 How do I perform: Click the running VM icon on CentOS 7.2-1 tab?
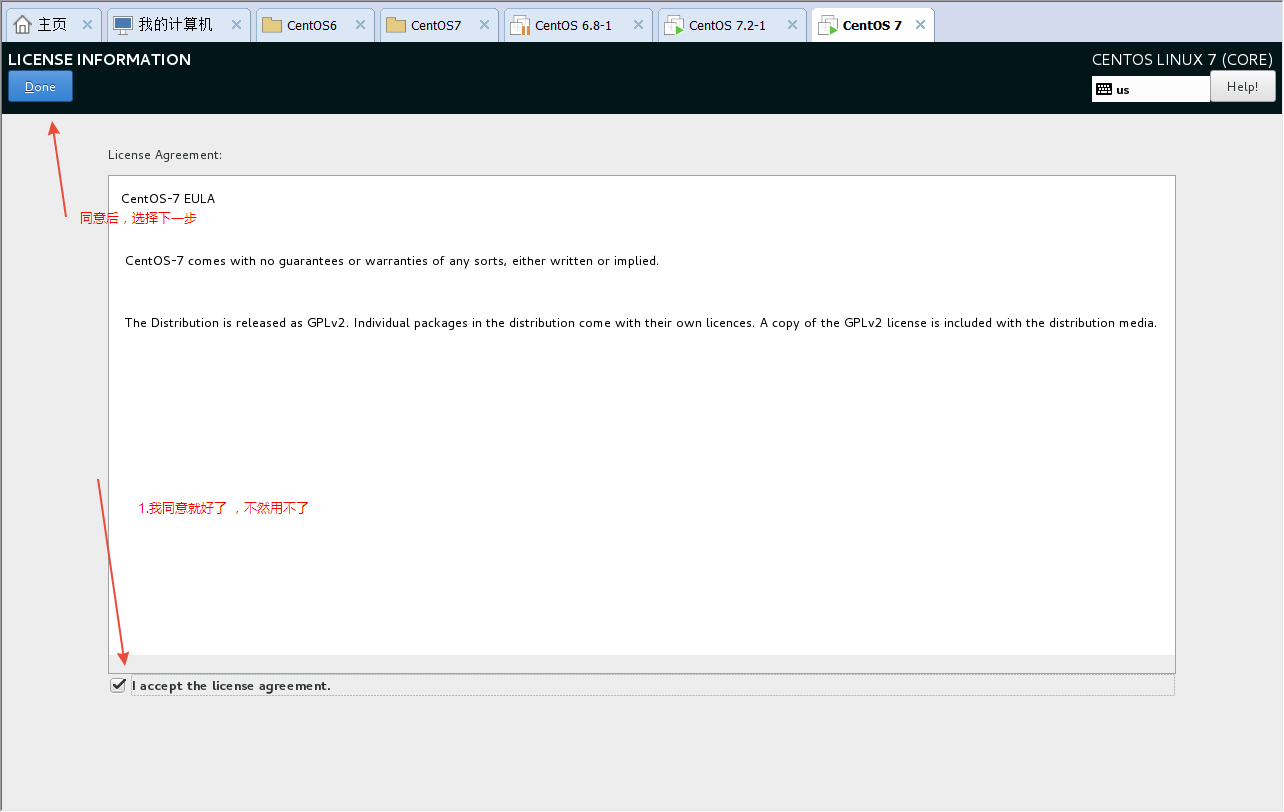click(x=674, y=25)
